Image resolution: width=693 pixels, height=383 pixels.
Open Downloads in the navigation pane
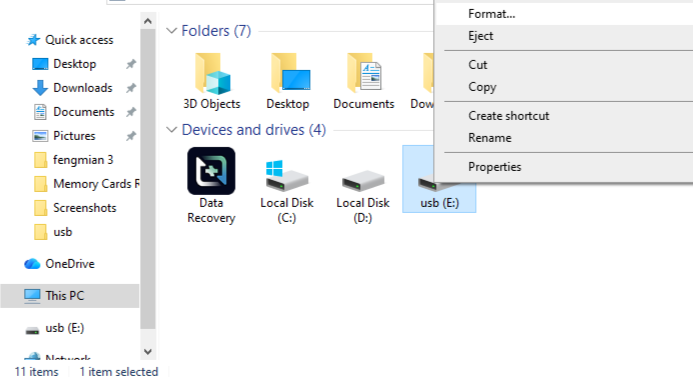83,88
